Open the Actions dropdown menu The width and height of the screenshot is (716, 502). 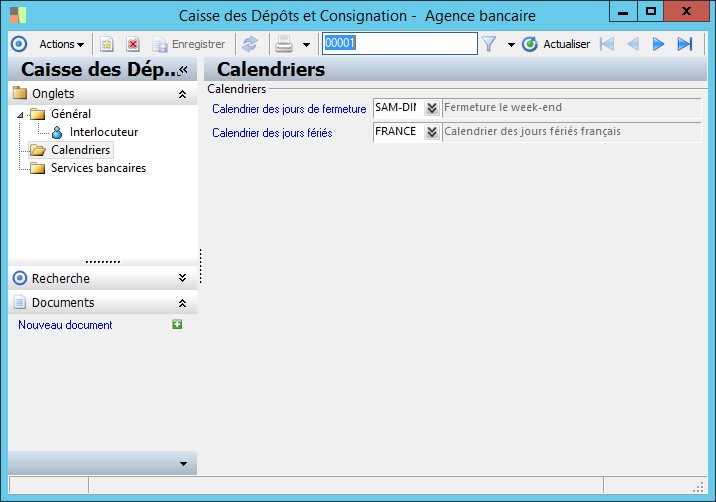click(61, 44)
